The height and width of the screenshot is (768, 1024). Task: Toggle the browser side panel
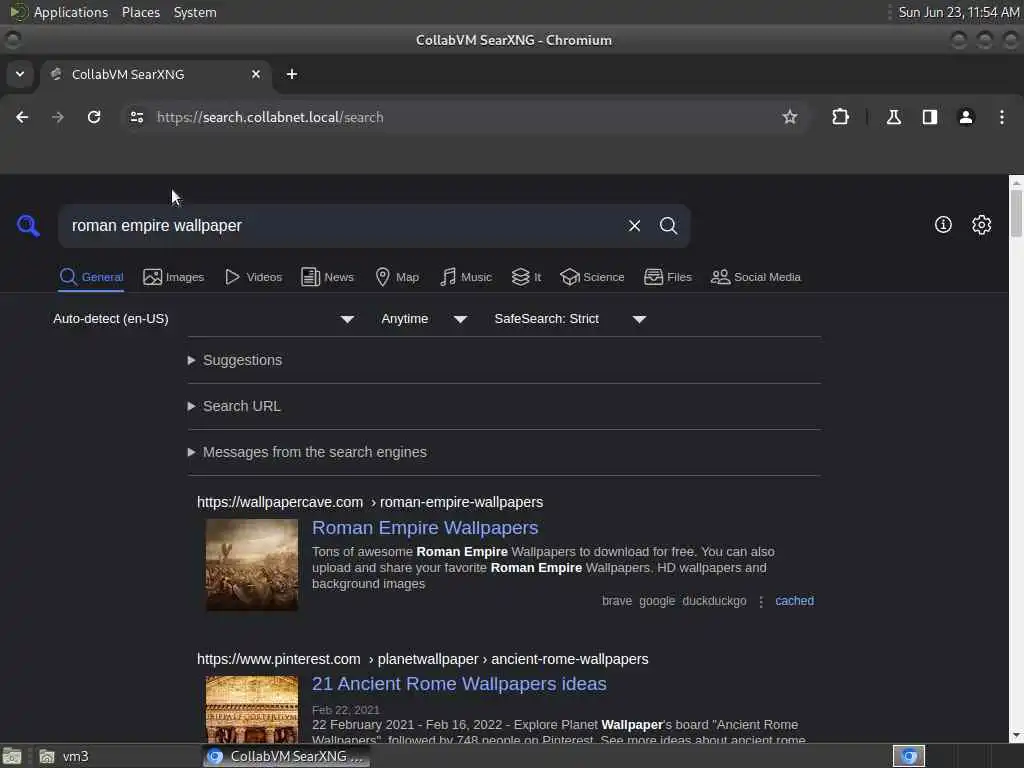coord(929,117)
